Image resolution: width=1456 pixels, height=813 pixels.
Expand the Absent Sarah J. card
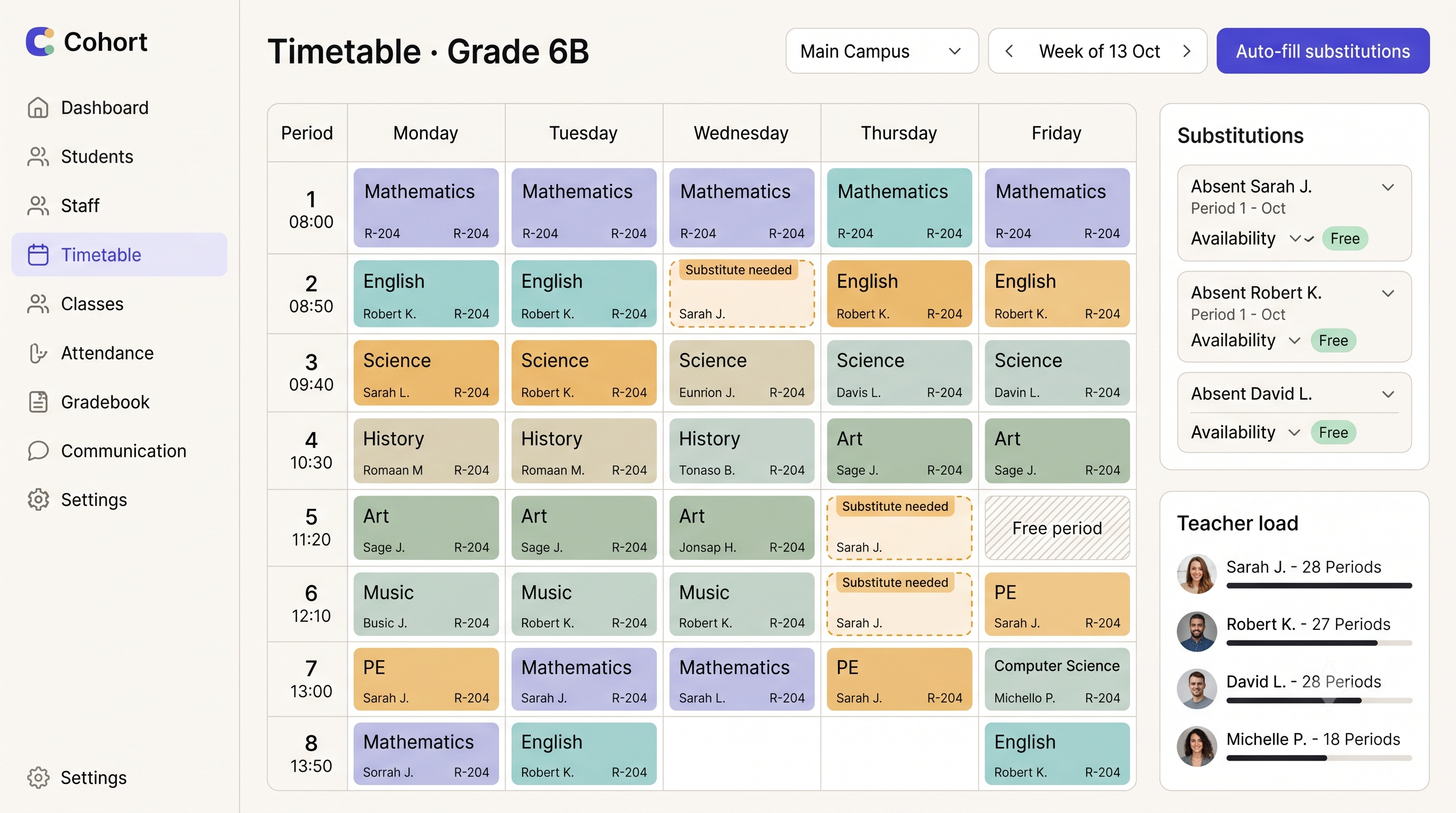click(x=1388, y=187)
